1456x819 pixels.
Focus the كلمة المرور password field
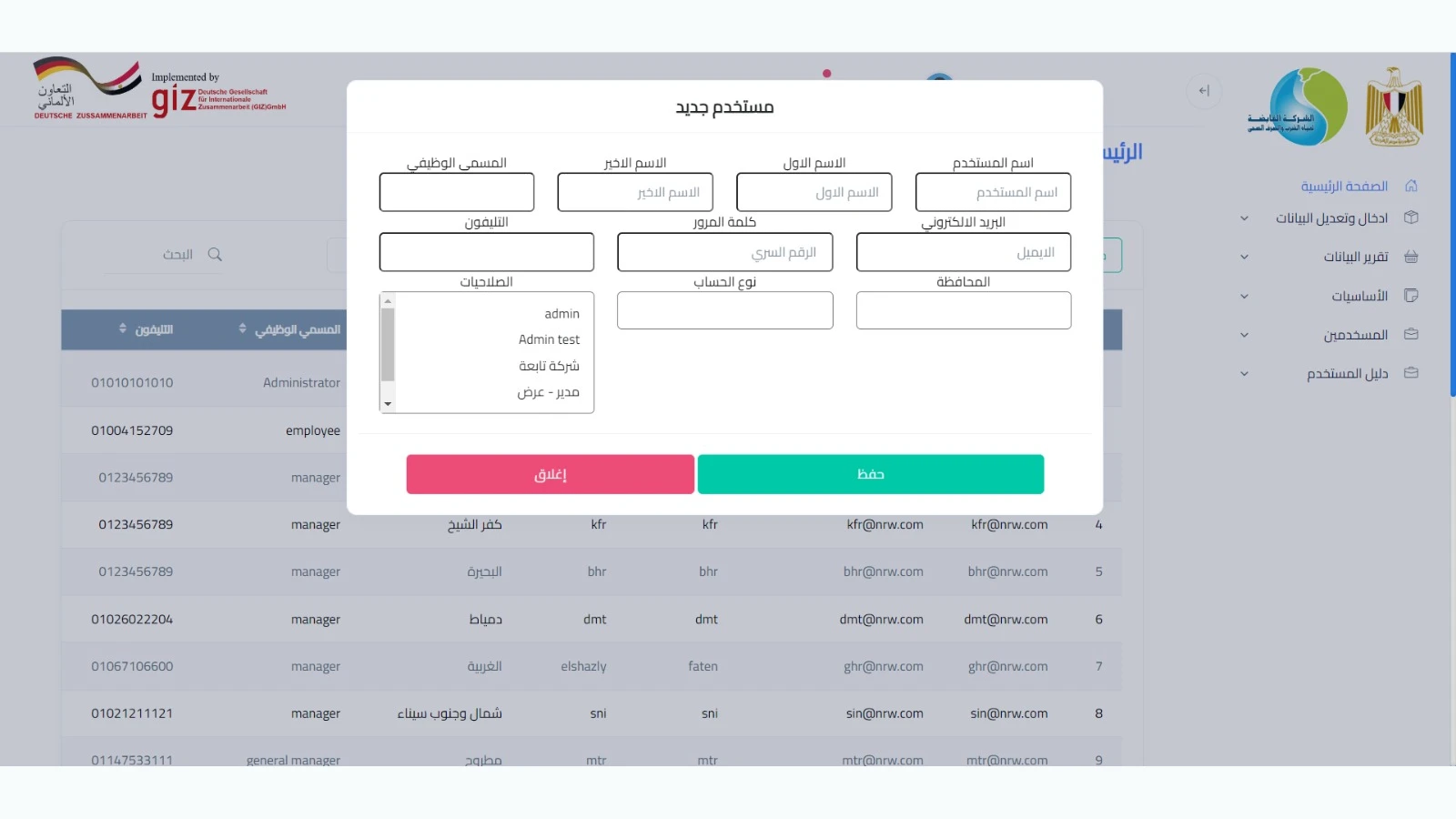point(725,252)
